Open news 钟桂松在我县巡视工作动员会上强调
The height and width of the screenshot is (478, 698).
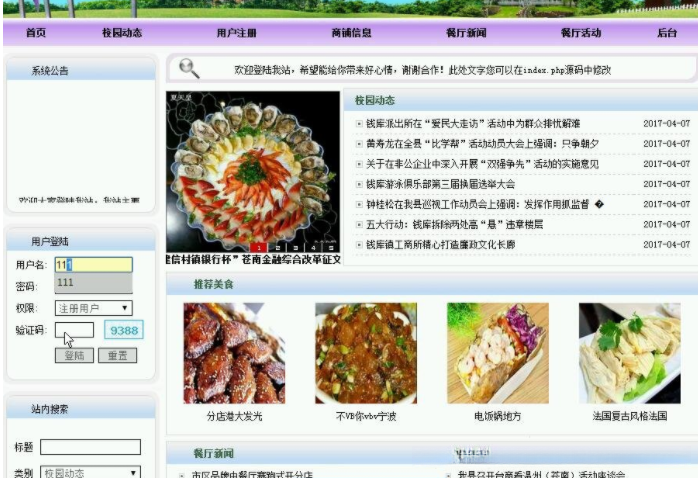click(x=484, y=204)
